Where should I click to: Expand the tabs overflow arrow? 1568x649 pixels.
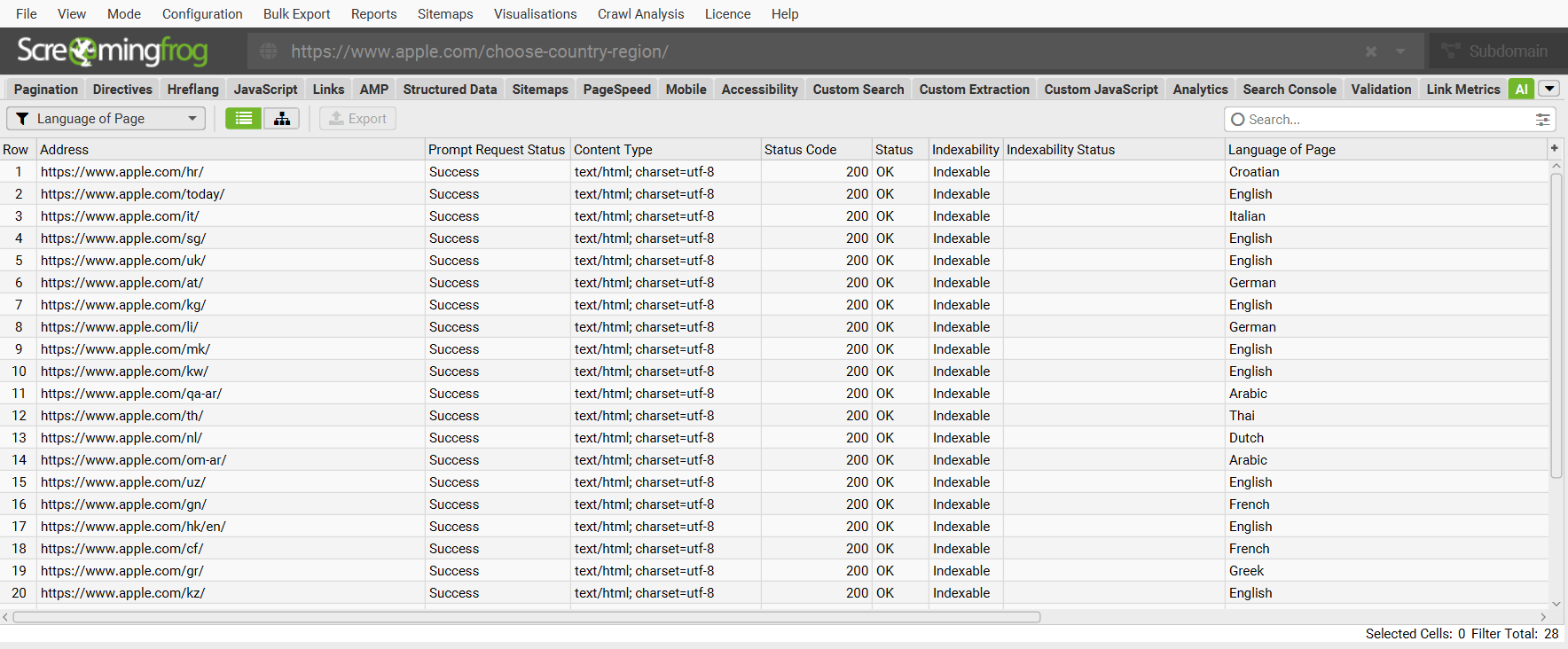click(1549, 89)
